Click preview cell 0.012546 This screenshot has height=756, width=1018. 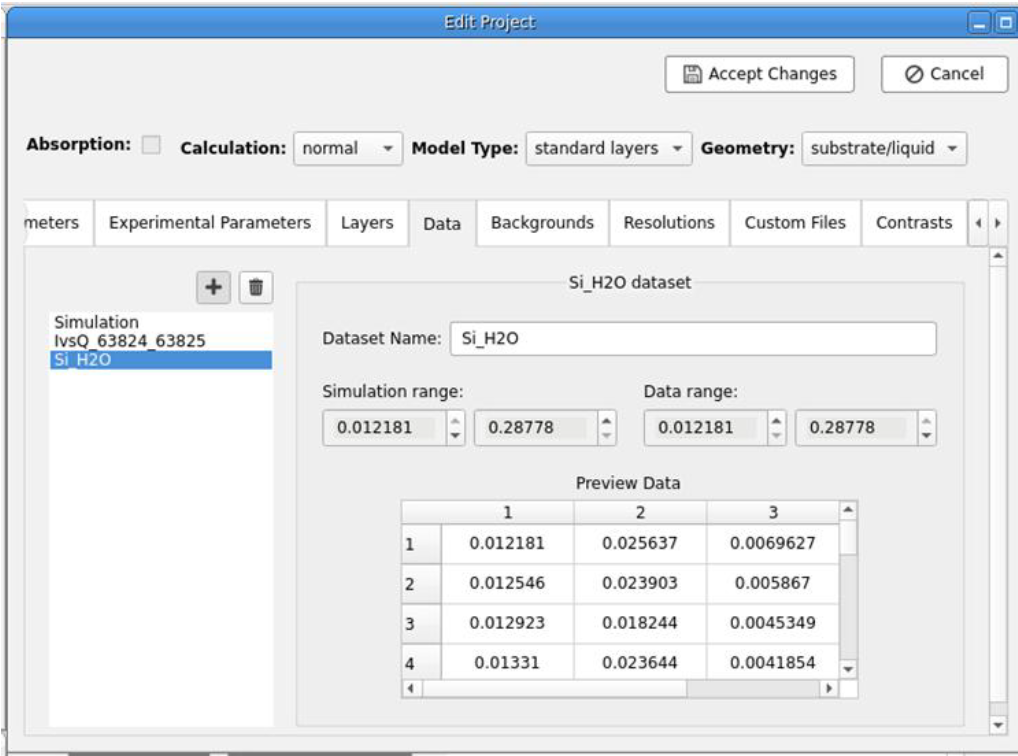(x=508, y=583)
